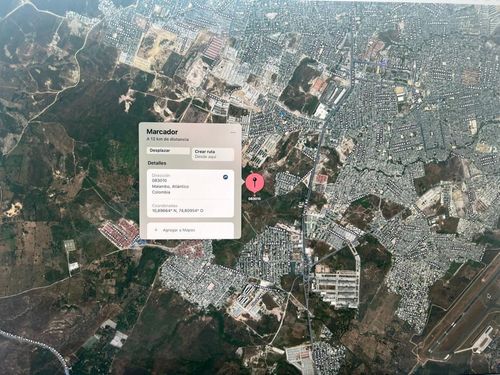Image resolution: width=500 pixels, height=375 pixels.
Task: Select Agregar a Mapas option
Action: pos(190,230)
